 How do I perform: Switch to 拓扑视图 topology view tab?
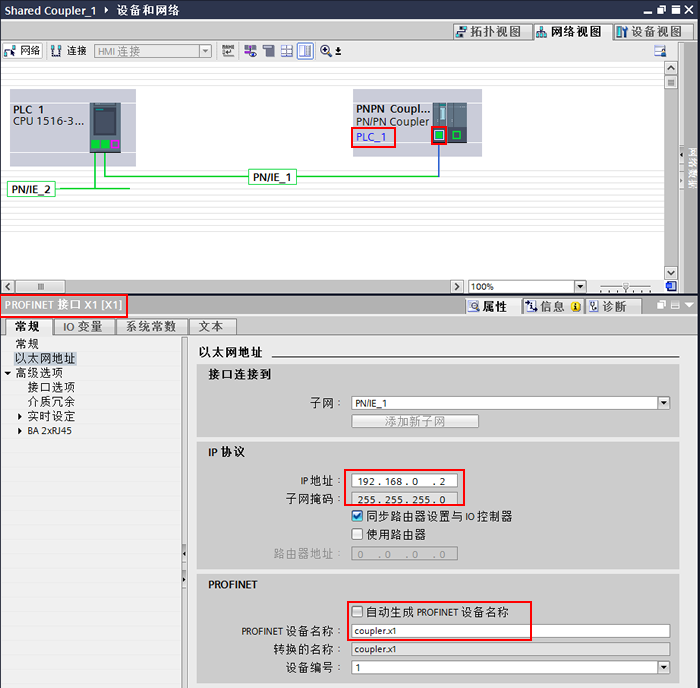pyautogui.click(x=493, y=32)
